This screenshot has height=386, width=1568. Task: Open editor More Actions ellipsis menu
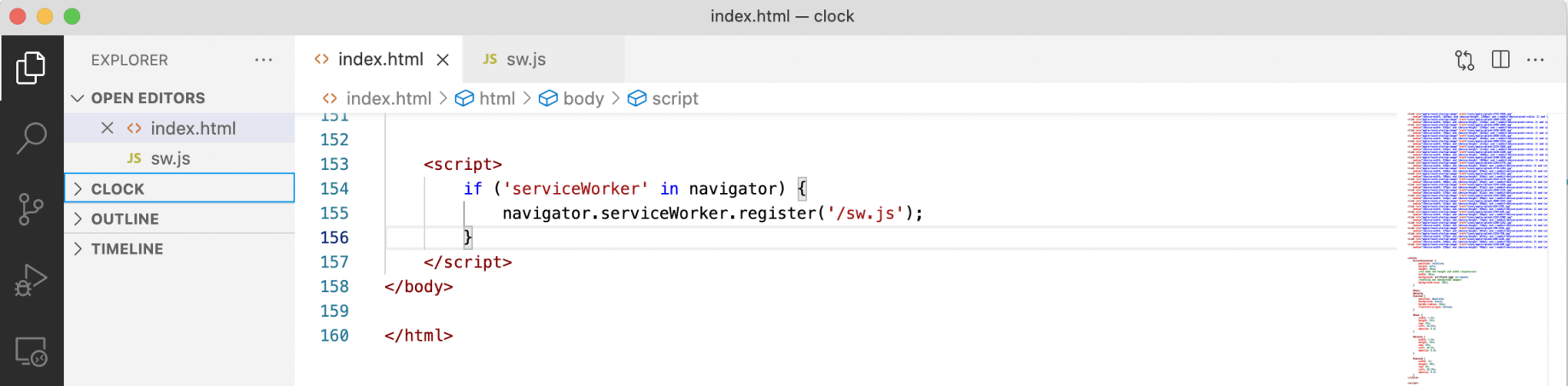(1536, 60)
